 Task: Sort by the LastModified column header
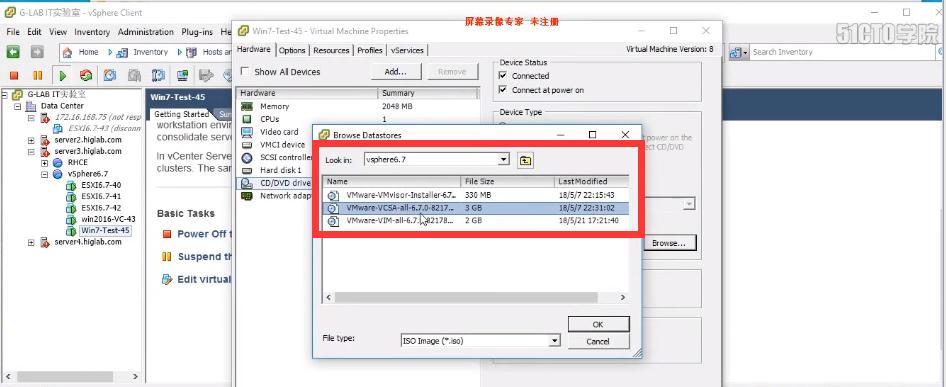coord(591,181)
